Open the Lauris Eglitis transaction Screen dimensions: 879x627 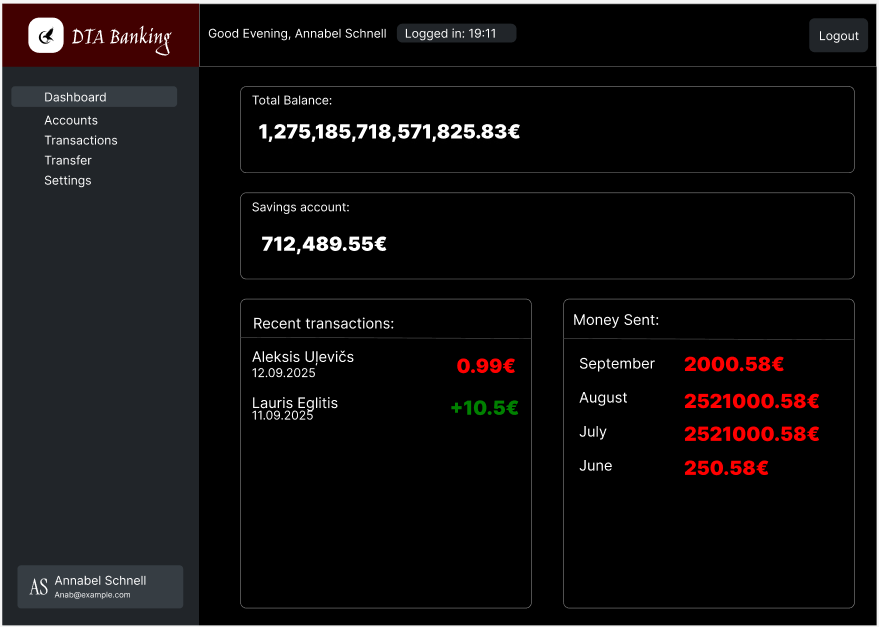pos(295,408)
